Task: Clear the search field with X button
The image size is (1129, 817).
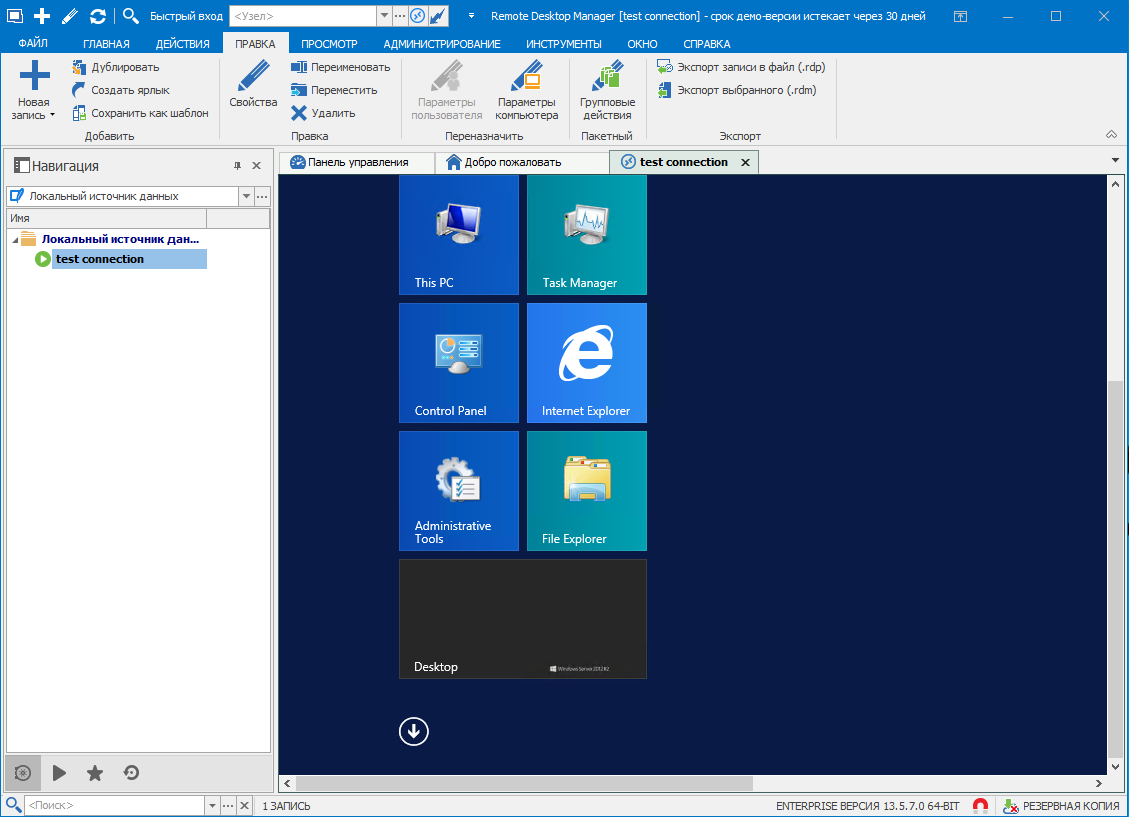Action: click(245, 806)
